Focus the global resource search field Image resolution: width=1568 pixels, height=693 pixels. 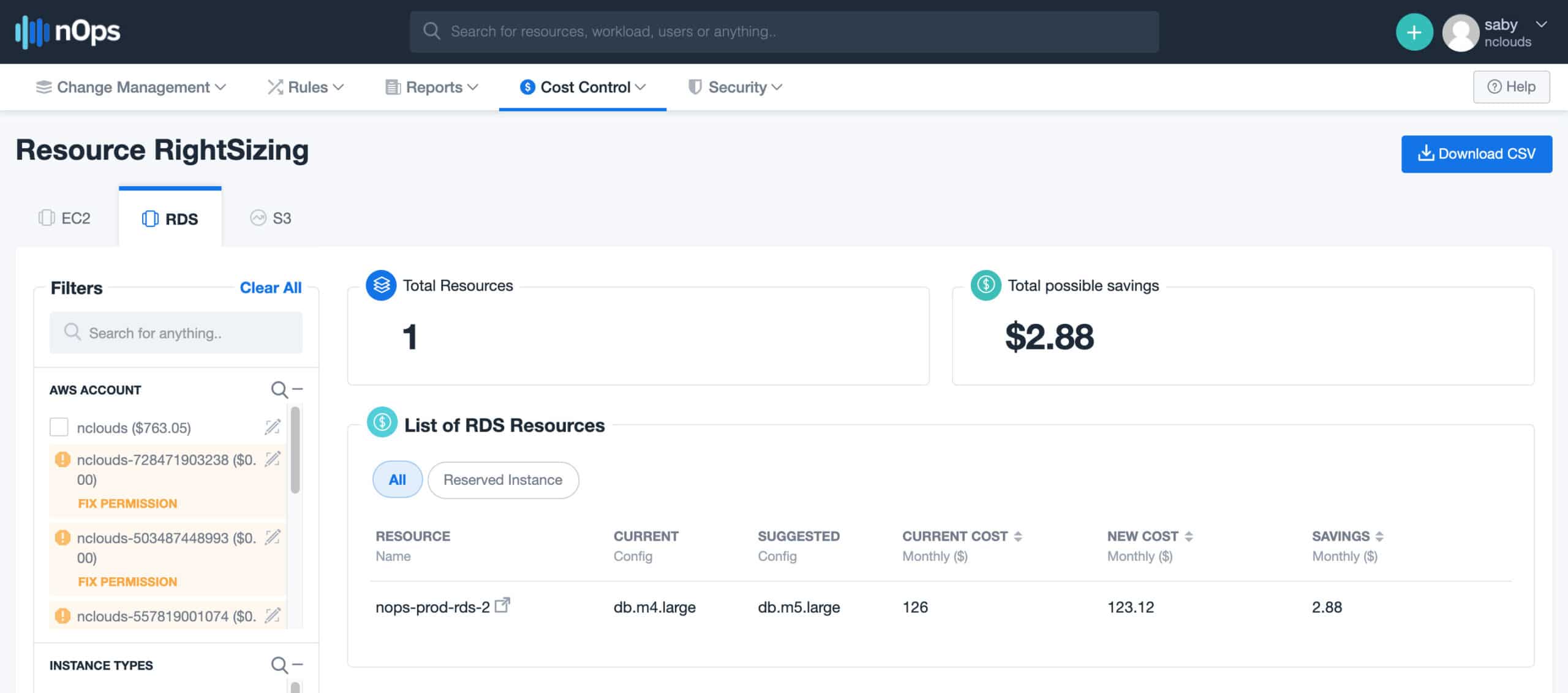click(x=784, y=32)
